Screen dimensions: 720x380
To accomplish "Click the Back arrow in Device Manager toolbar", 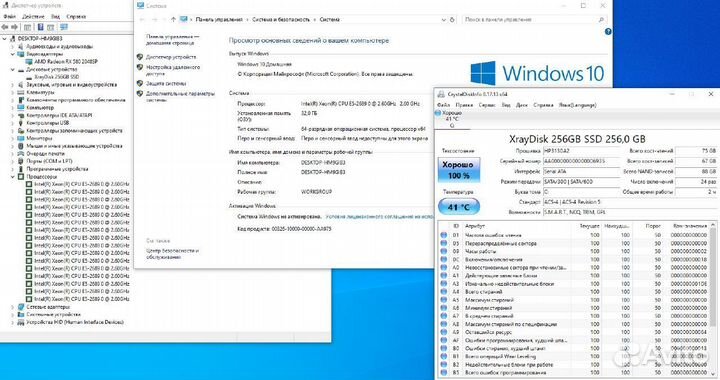I will [x=5, y=27].
